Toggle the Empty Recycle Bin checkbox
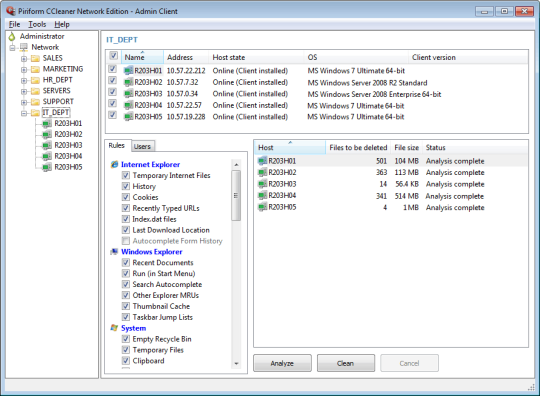 pos(126,339)
